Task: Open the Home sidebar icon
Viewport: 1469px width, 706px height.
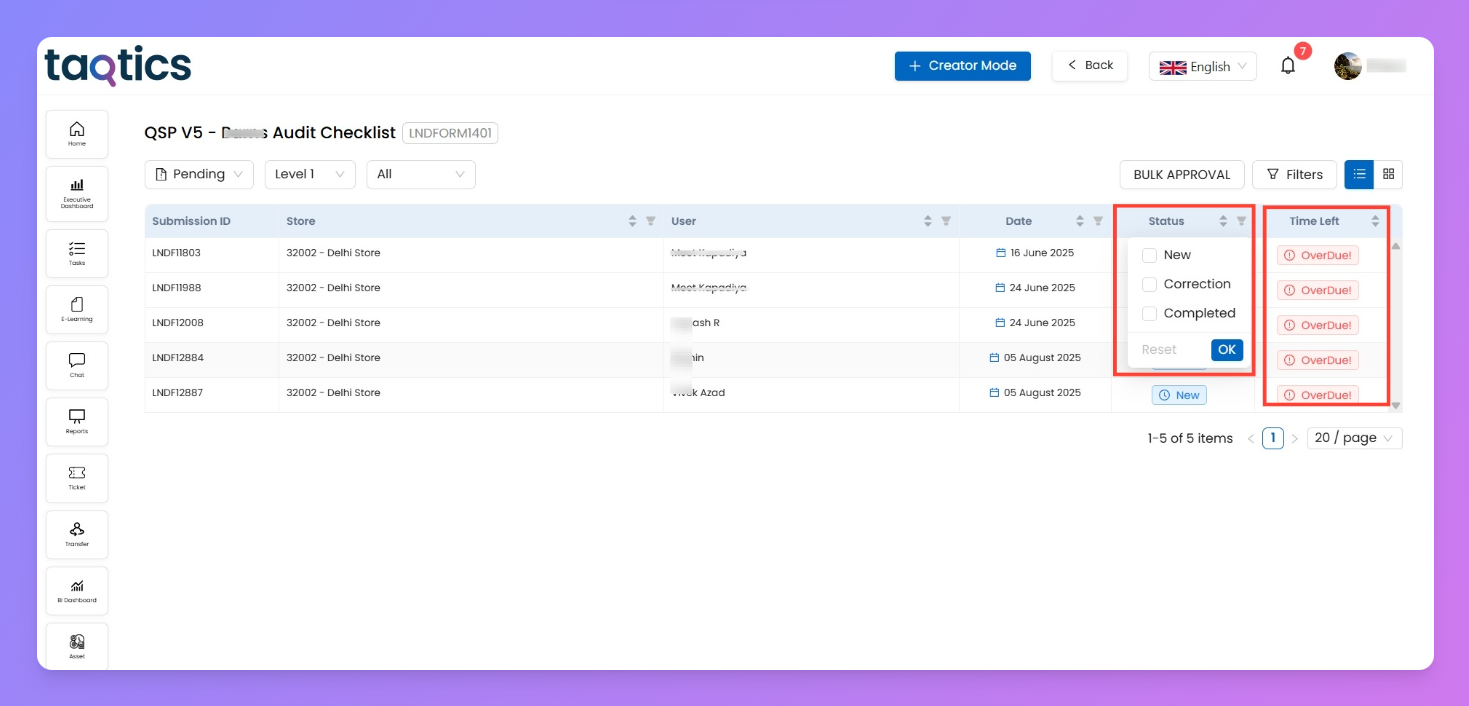Action: pos(77,134)
